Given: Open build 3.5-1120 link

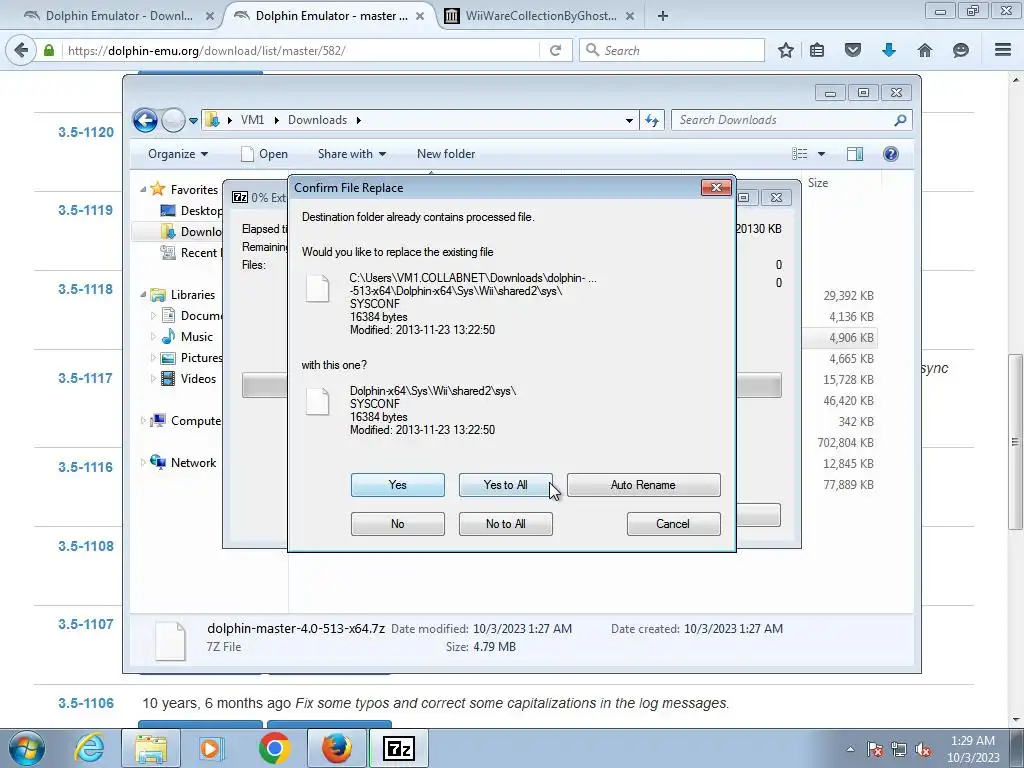Looking at the screenshot, I should click(x=86, y=132).
